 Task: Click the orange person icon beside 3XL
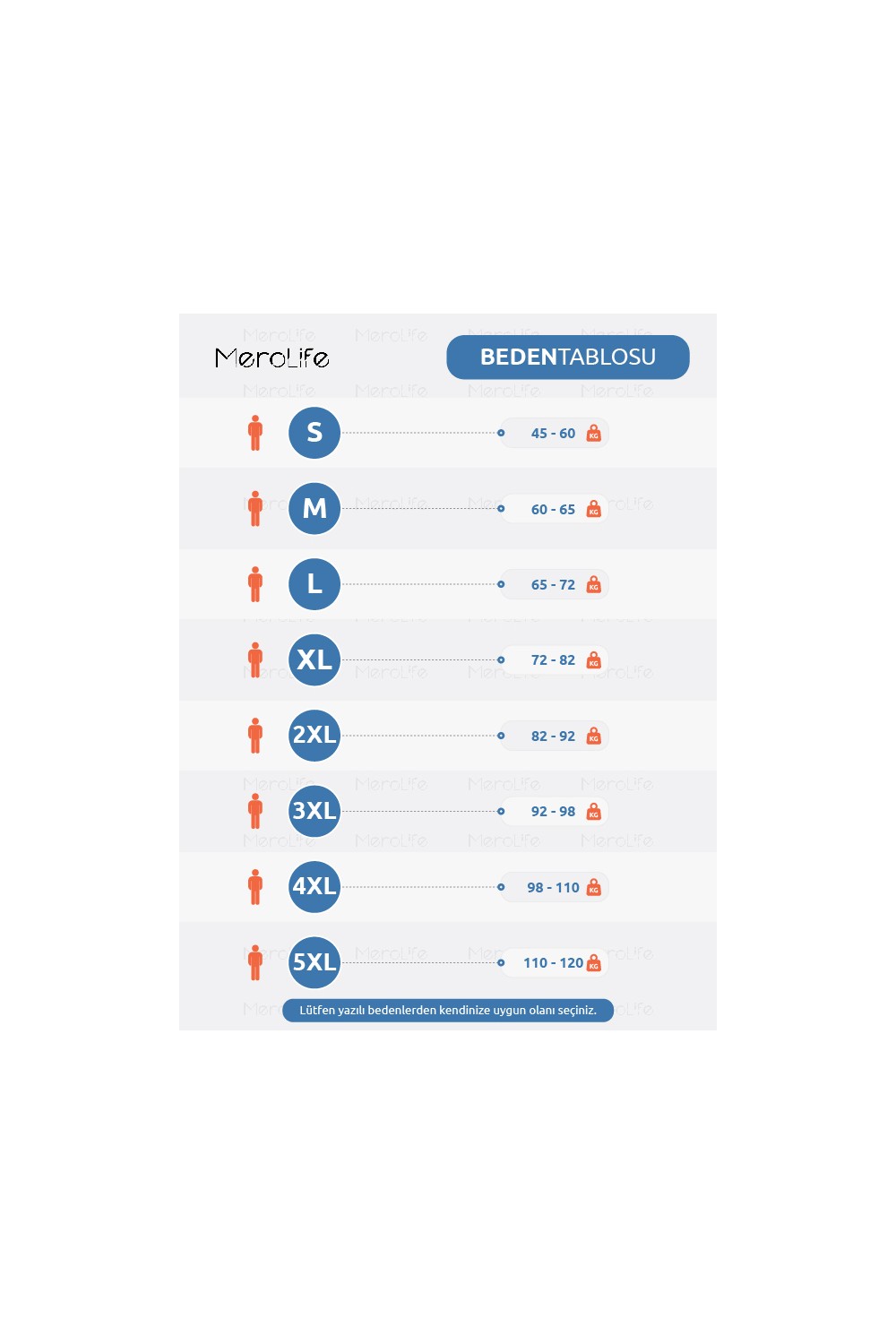[255, 811]
